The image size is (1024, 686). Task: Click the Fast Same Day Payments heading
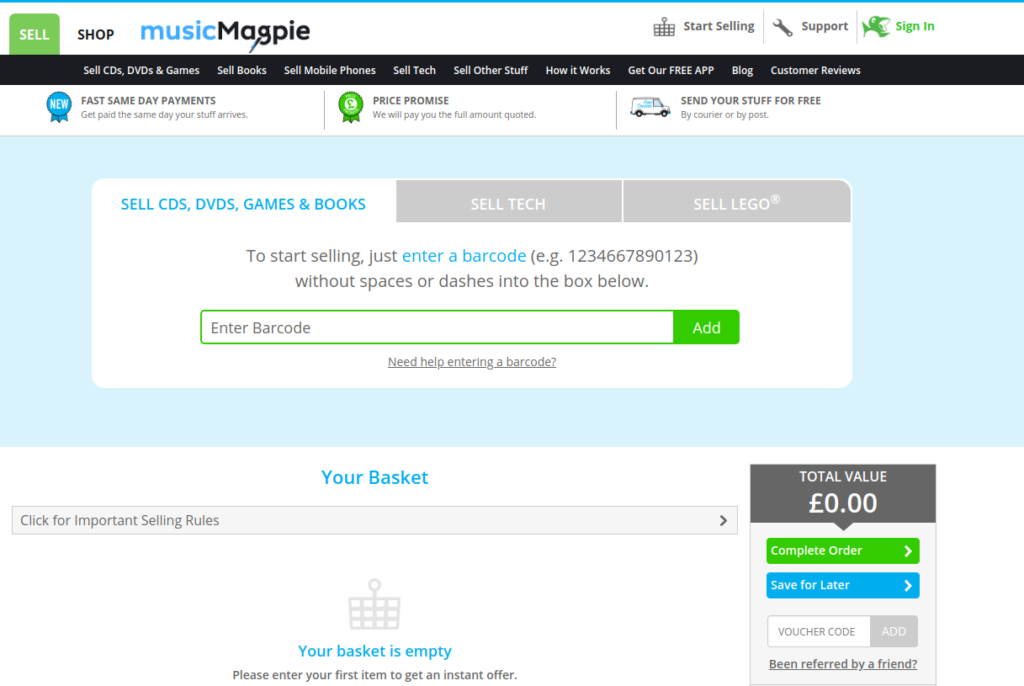click(x=148, y=101)
